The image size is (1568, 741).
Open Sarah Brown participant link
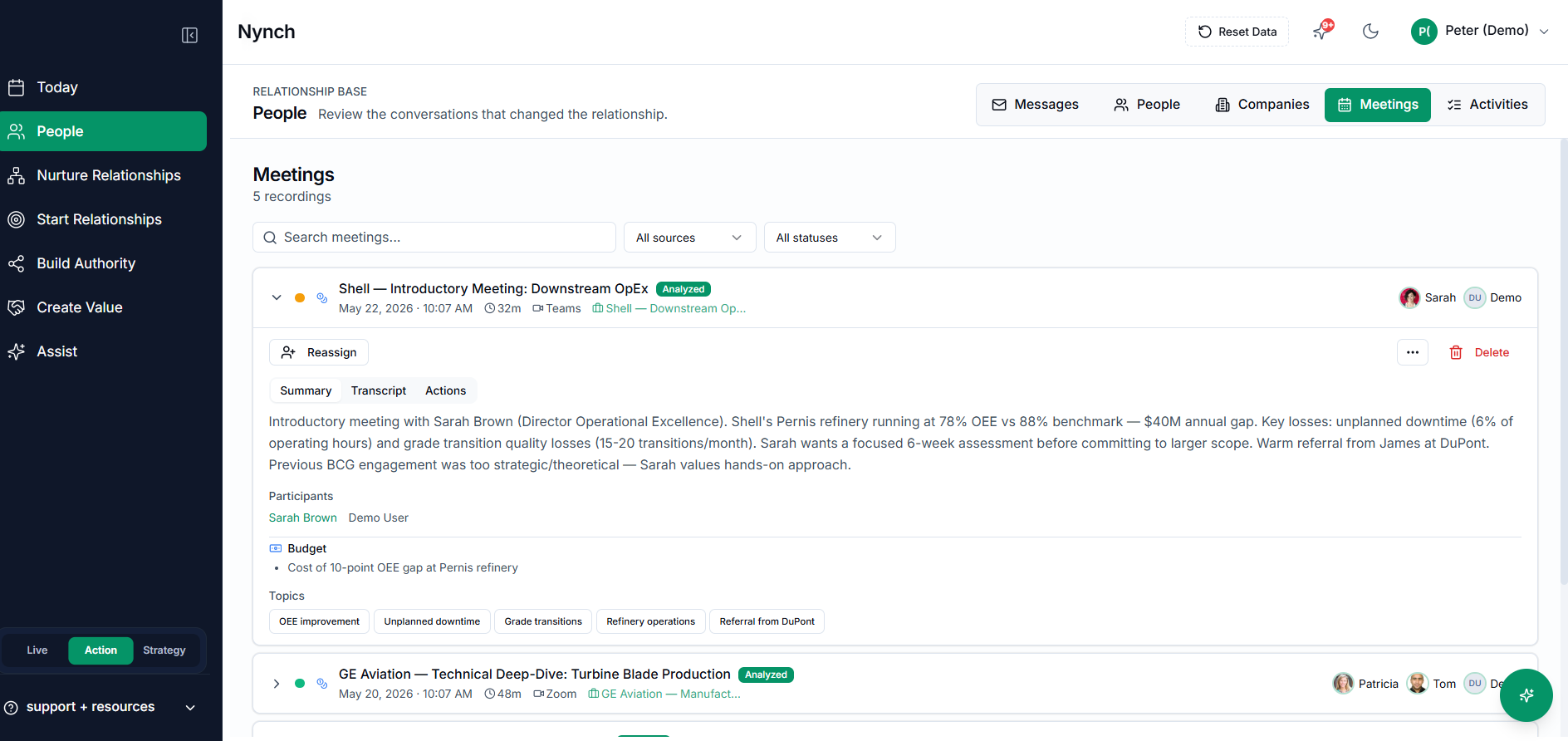click(x=303, y=518)
